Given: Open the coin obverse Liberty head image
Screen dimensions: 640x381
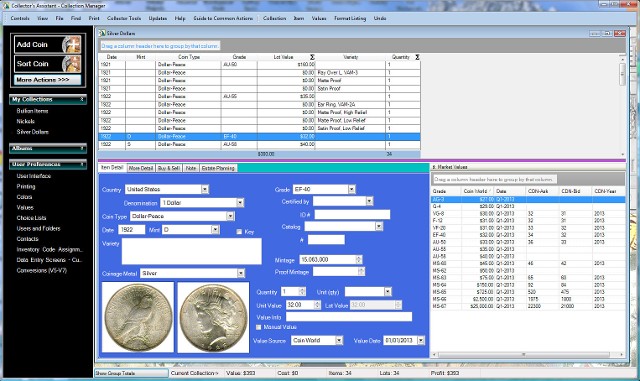Looking at the screenshot, I should click(213, 317).
